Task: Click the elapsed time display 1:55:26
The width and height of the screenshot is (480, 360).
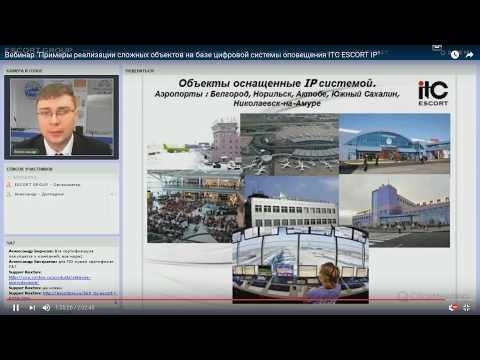Action: click(x=66, y=308)
